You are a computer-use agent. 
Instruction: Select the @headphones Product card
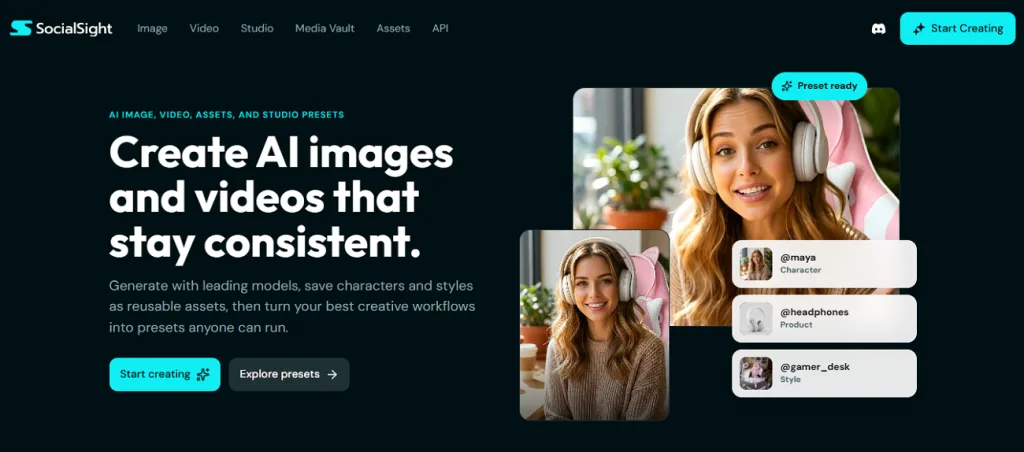pos(824,319)
